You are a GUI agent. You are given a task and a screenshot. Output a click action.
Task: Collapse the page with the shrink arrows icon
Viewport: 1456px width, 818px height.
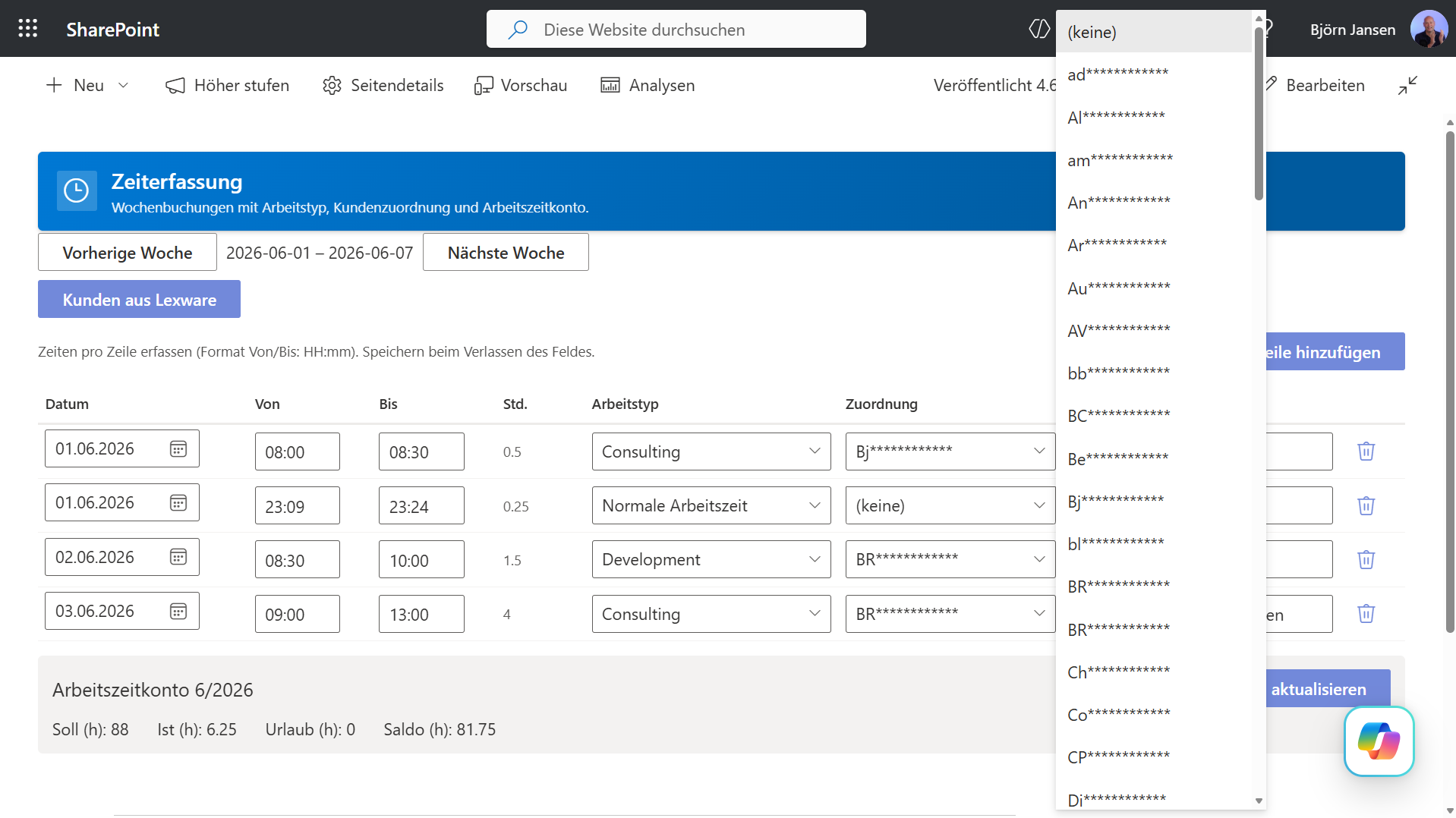click(1407, 85)
